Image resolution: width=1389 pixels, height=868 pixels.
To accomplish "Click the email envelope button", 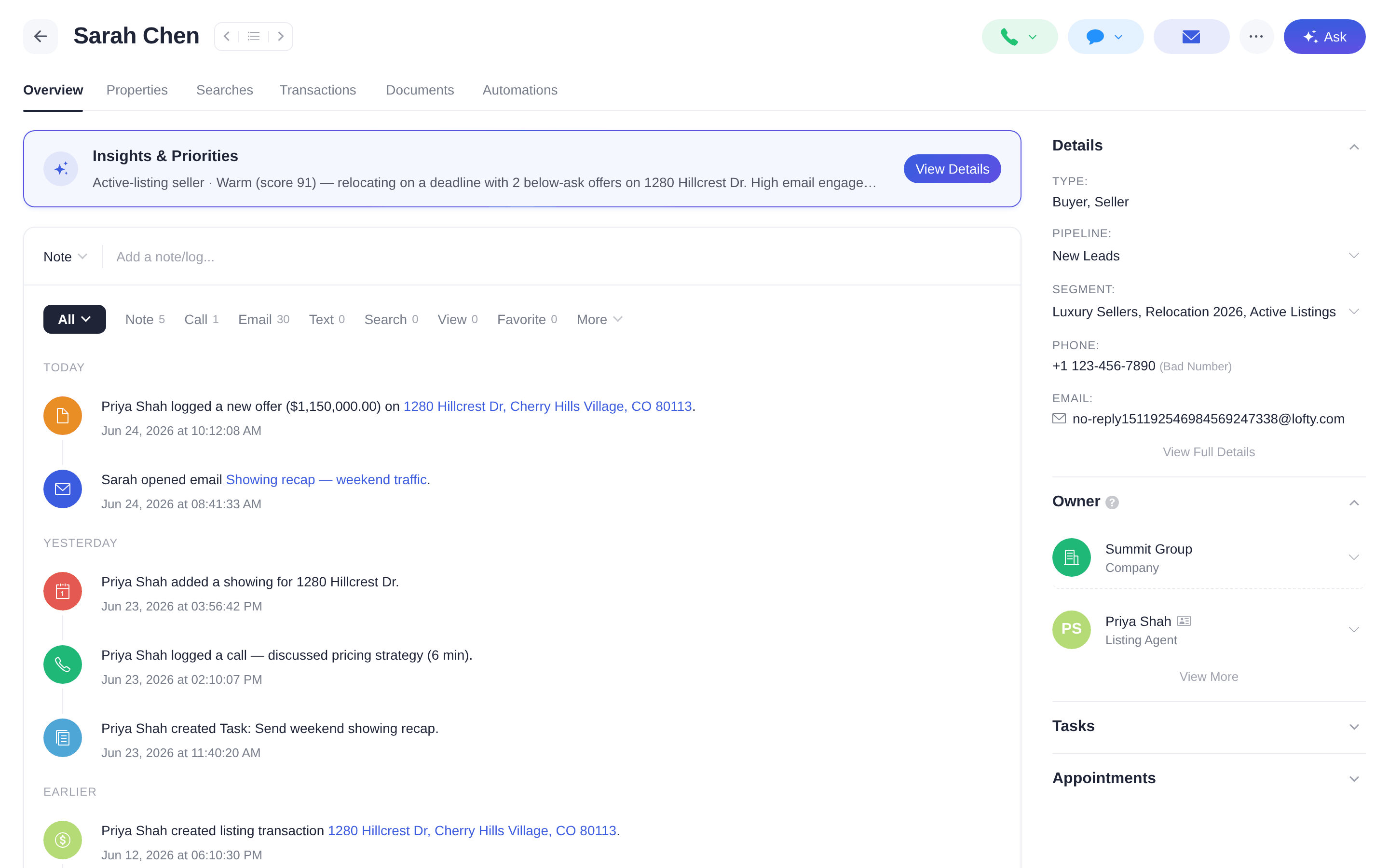I will click(1191, 37).
